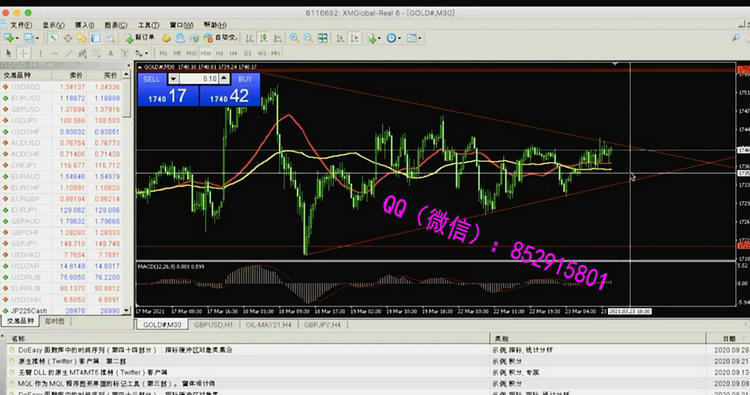
Task: Zoom out of the chart
Action: pyautogui.click(x=309, y=38)
